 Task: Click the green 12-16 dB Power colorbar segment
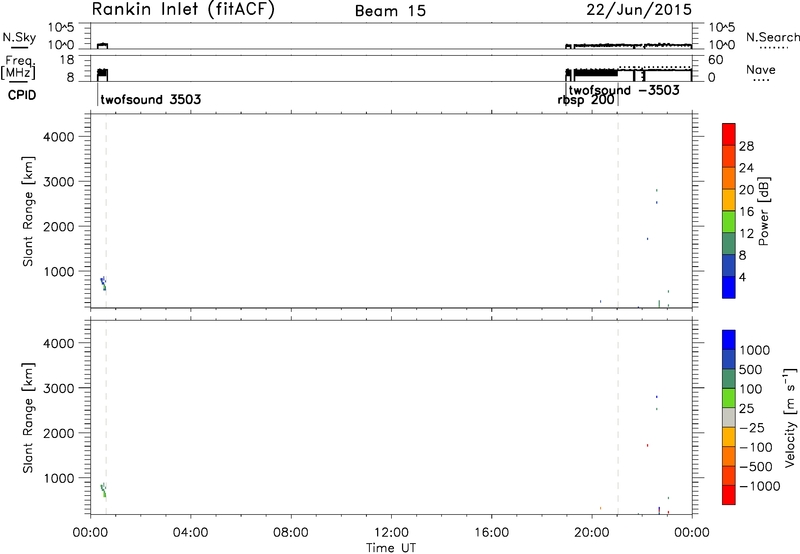click(729, 221)
